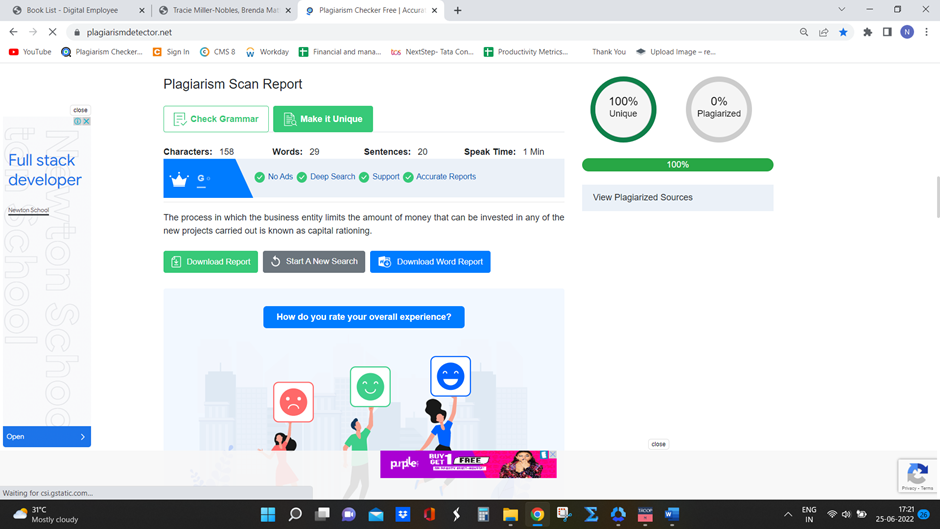Image resolution: width=940 pixels, height=529 pixels.
Task: Open the YouTube bookmark
Action: click(30, 52)
